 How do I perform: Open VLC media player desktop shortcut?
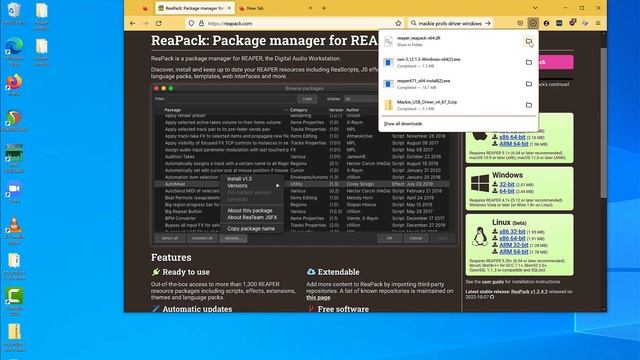click(x=14, y=230)
